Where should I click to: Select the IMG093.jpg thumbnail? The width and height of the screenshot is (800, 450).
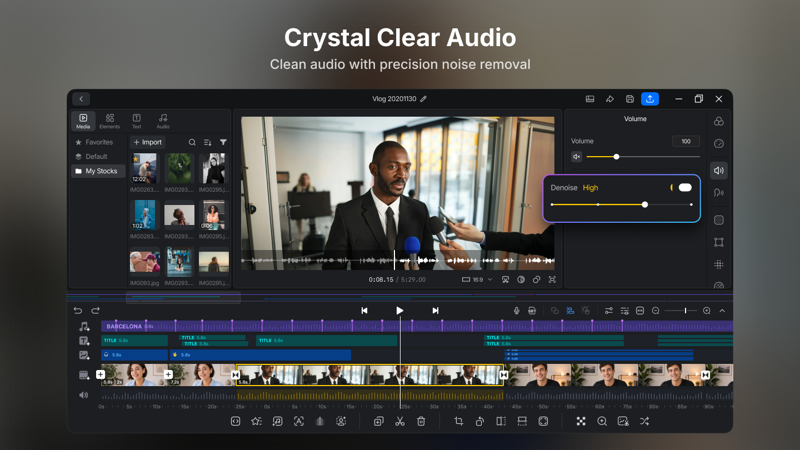coord(145,262)
